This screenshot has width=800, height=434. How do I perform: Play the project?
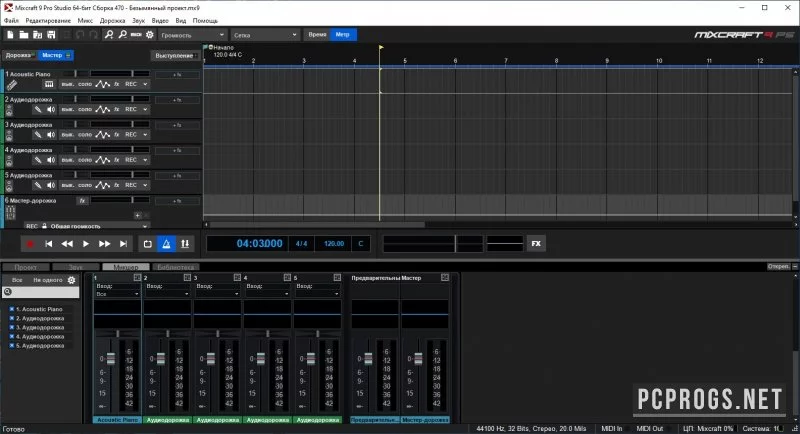[86, 244]
